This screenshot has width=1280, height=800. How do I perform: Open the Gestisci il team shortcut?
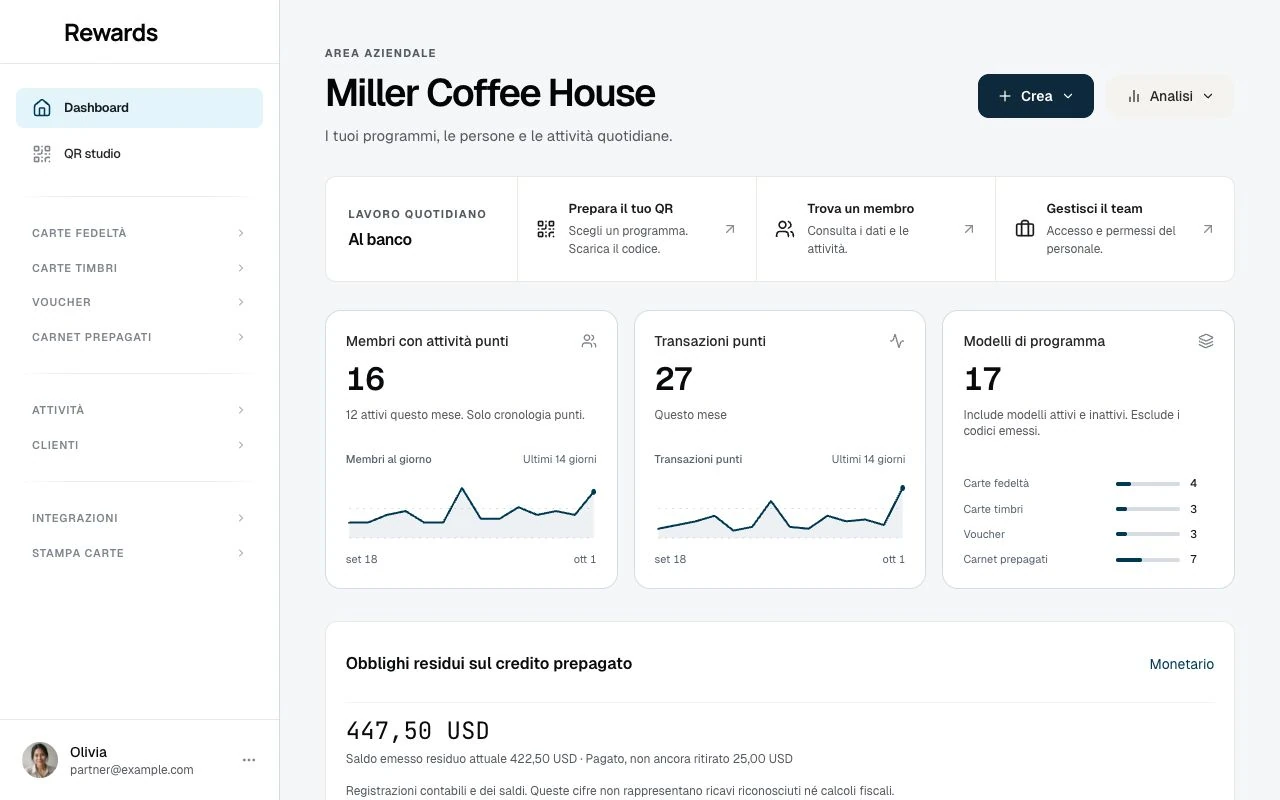[1115, 229]
